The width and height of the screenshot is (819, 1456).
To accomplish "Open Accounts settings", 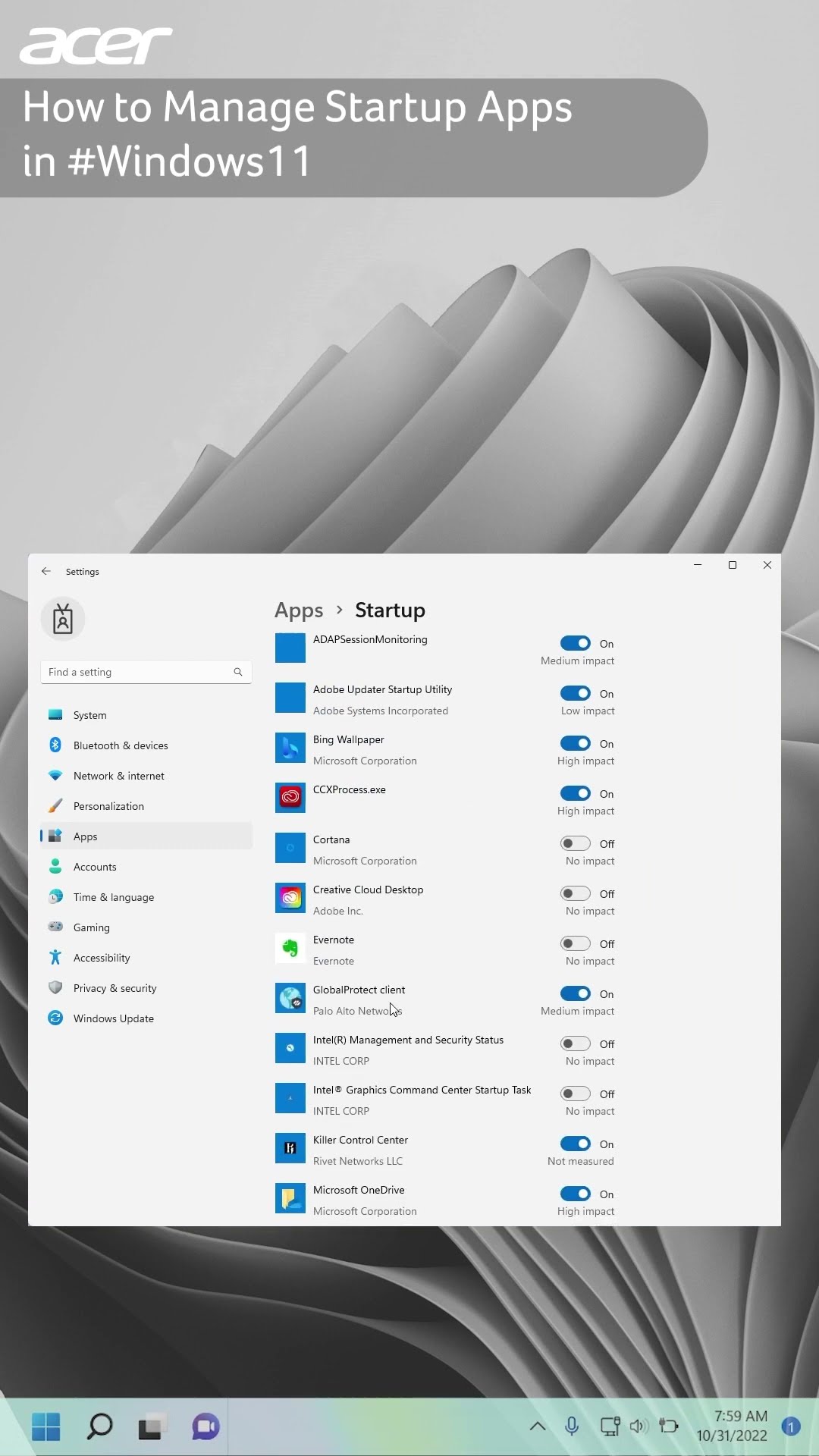I will (x=146, y=867).
